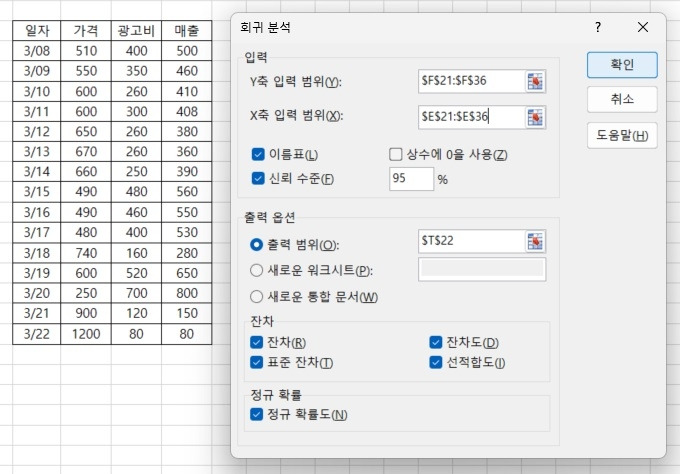This screenshot has height=474, width=680.
Task: Click the question mark help icon in title bar
Action: 598,27
